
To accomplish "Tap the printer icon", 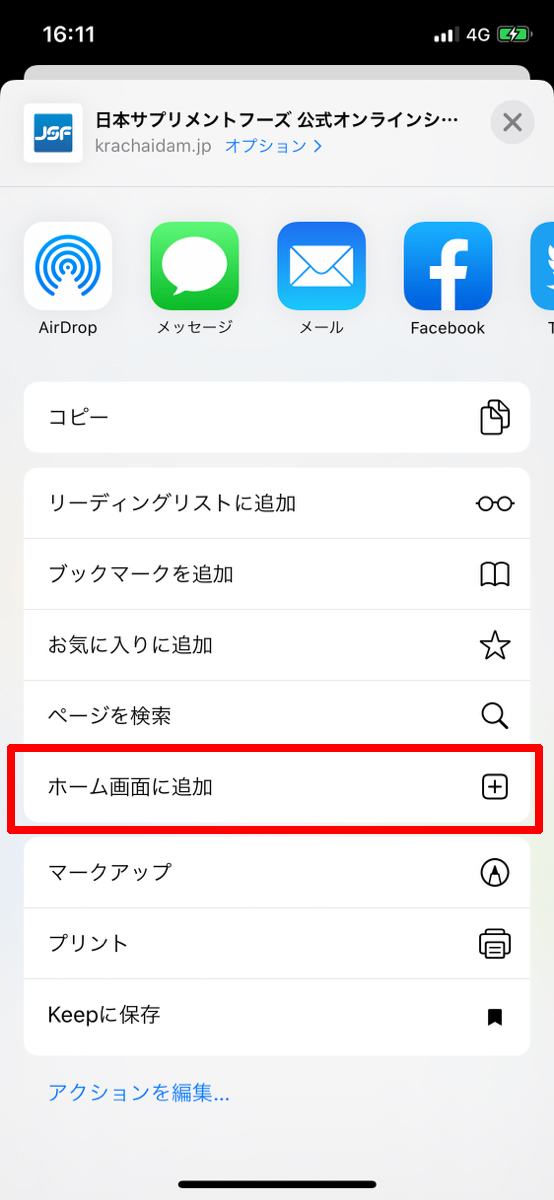I will click(495, 943).
